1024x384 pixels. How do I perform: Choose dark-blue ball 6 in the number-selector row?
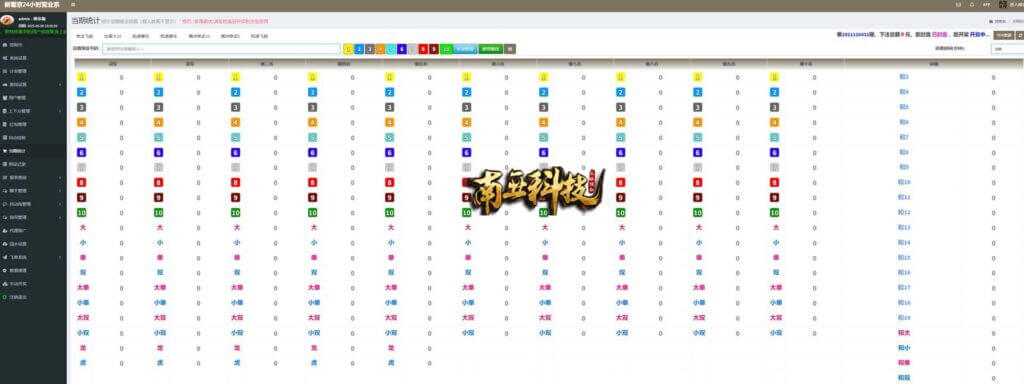coord(402,49)
